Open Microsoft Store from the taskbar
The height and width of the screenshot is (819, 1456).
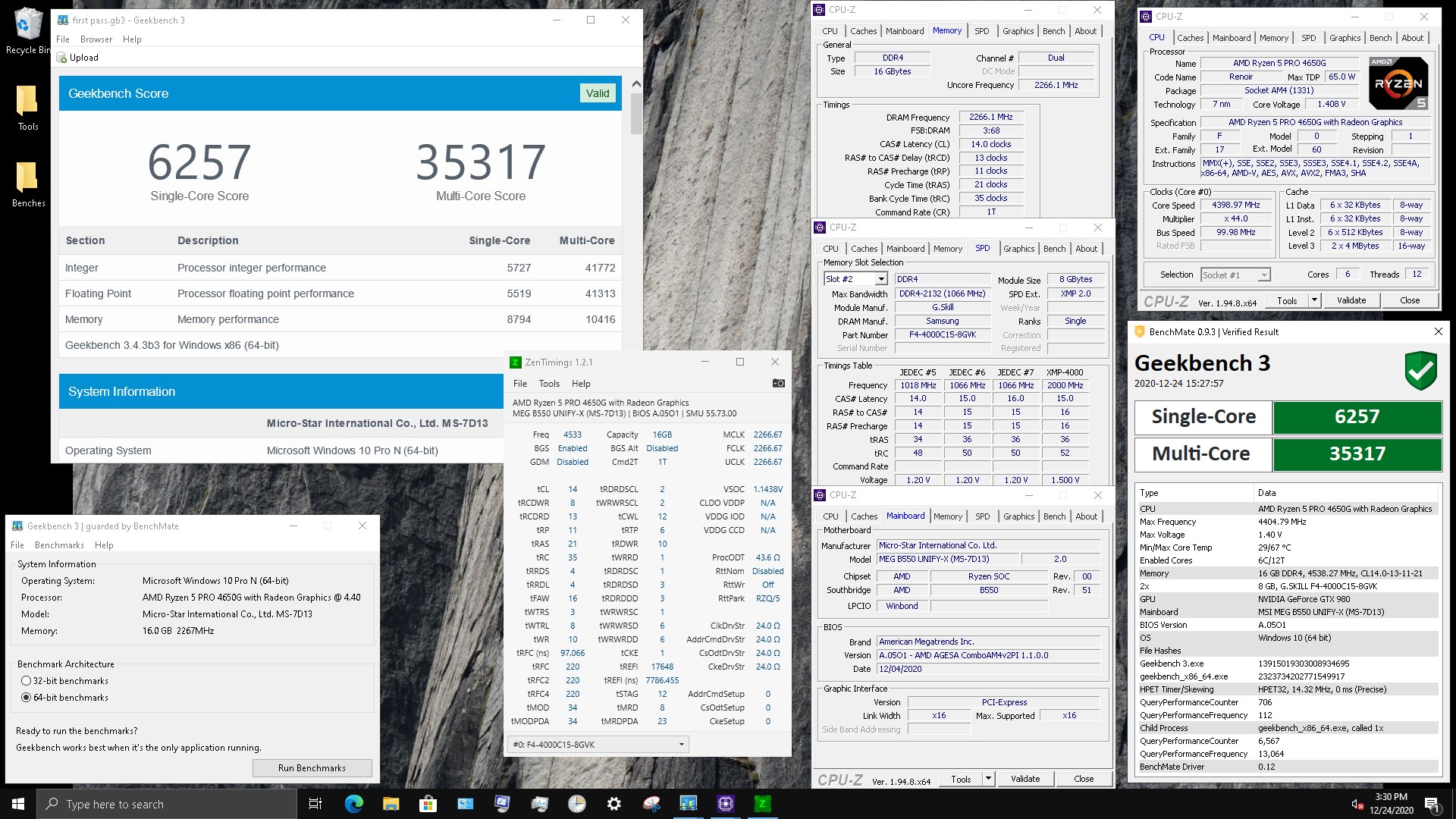click(428, 804)
